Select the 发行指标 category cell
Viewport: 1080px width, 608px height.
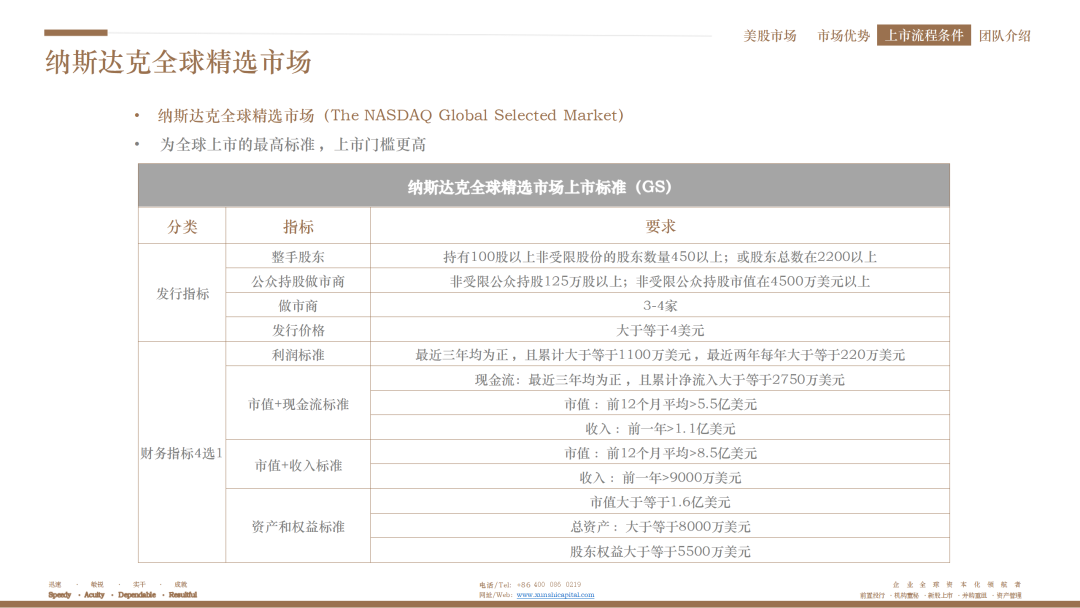pos(182,293)
